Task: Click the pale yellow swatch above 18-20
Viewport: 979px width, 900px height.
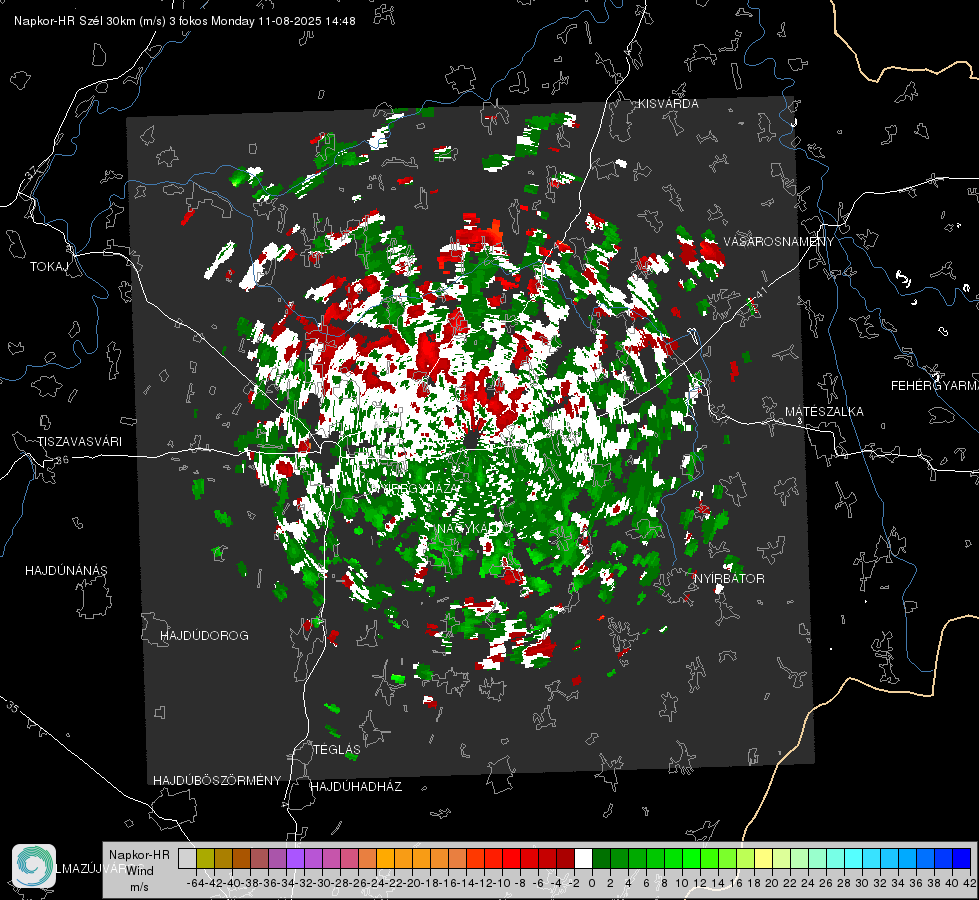Action: pos(763,858)
